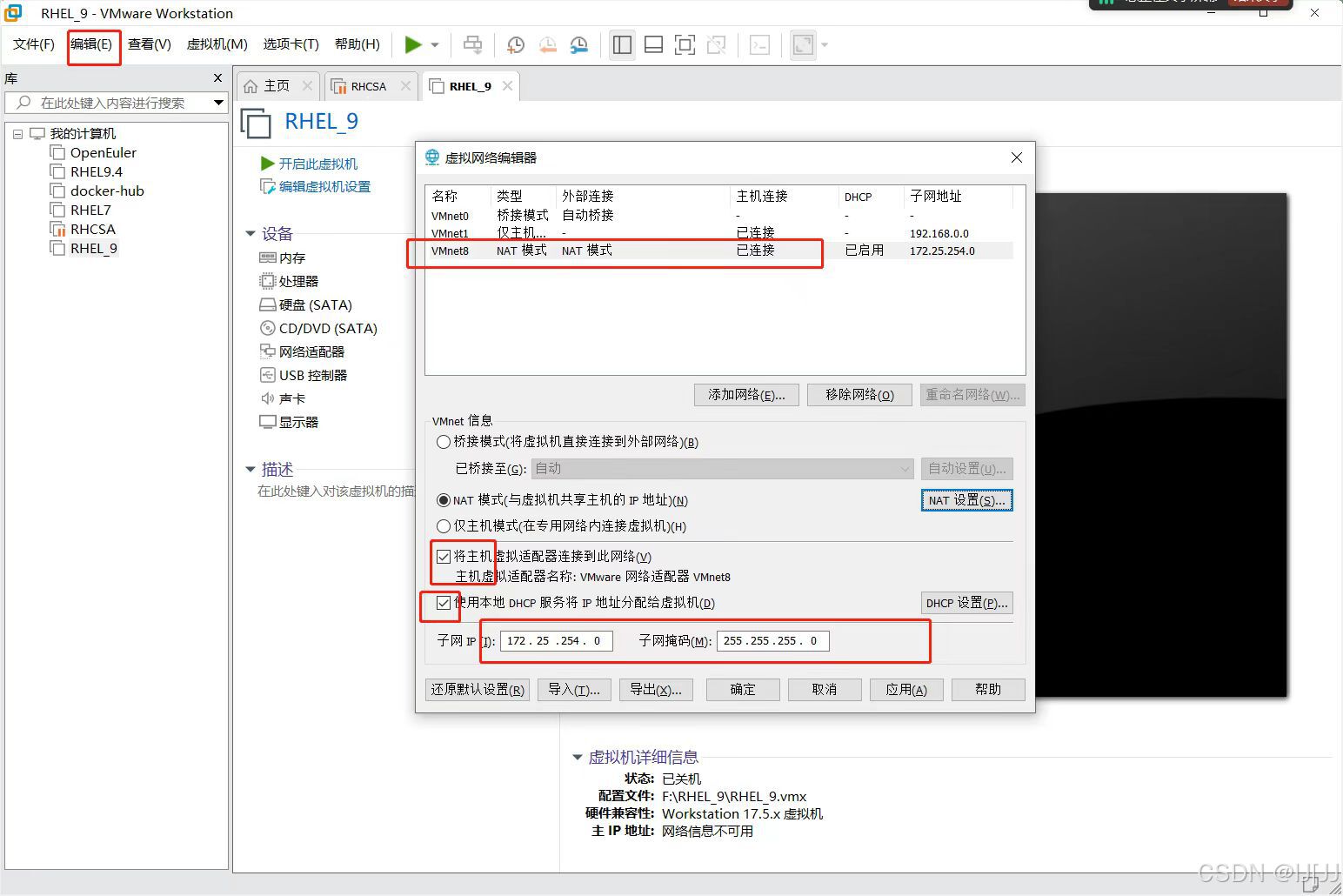
Task: Click 开启此虚拟机 link
Action: pyautogui.click(x=317, y=164)
